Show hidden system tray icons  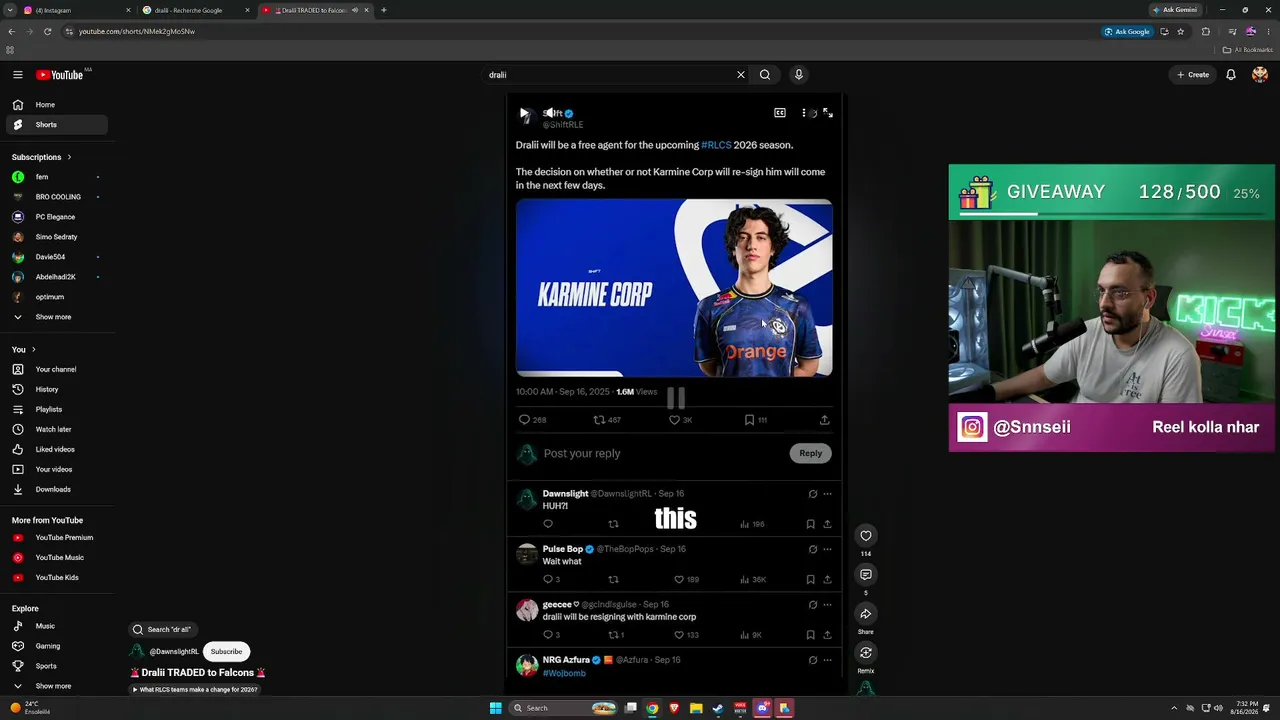click(x=1174, y=708)
